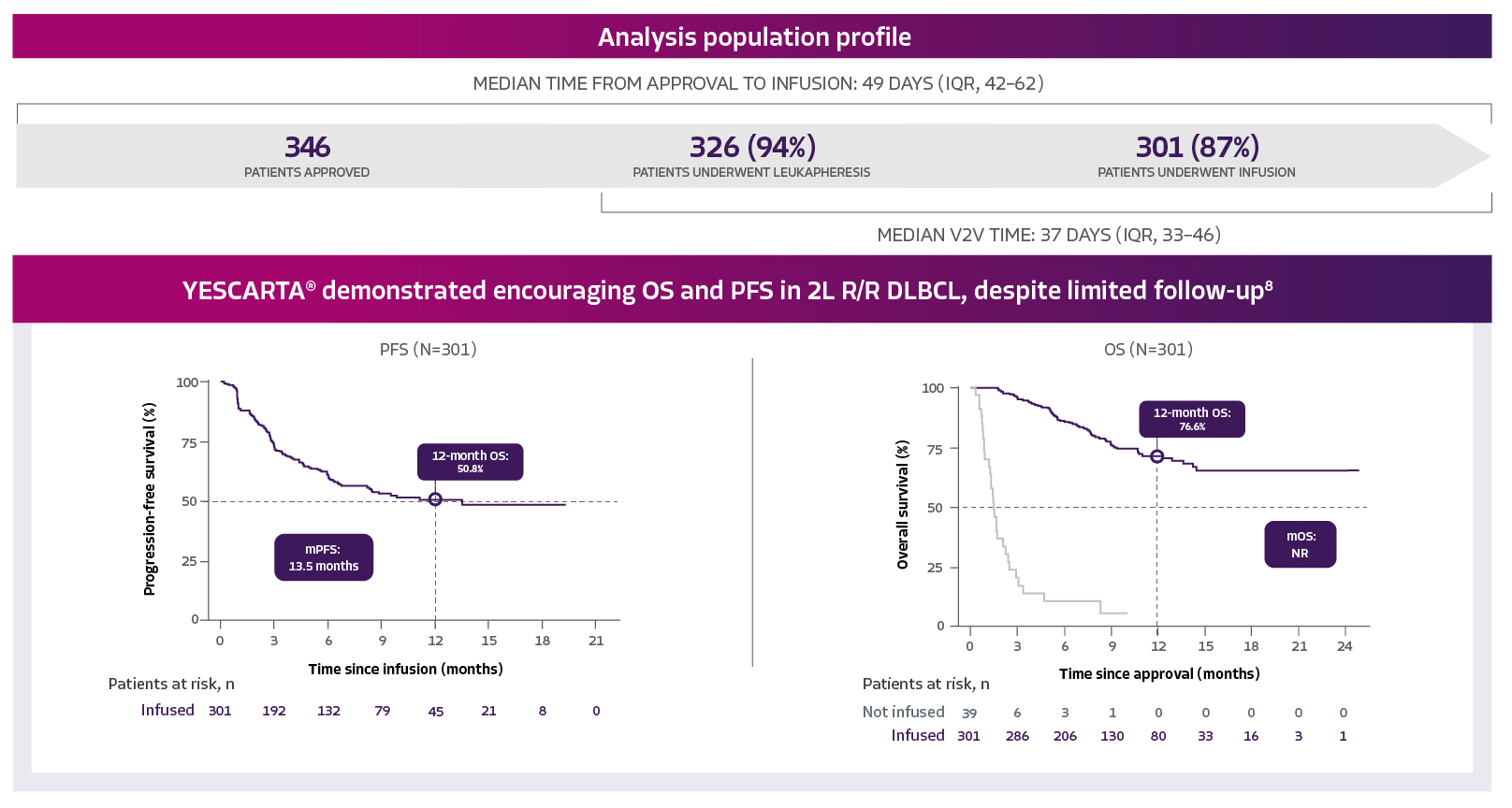Select at-risk value "80"
The image size is (1512, 808).
(1158, 736)
